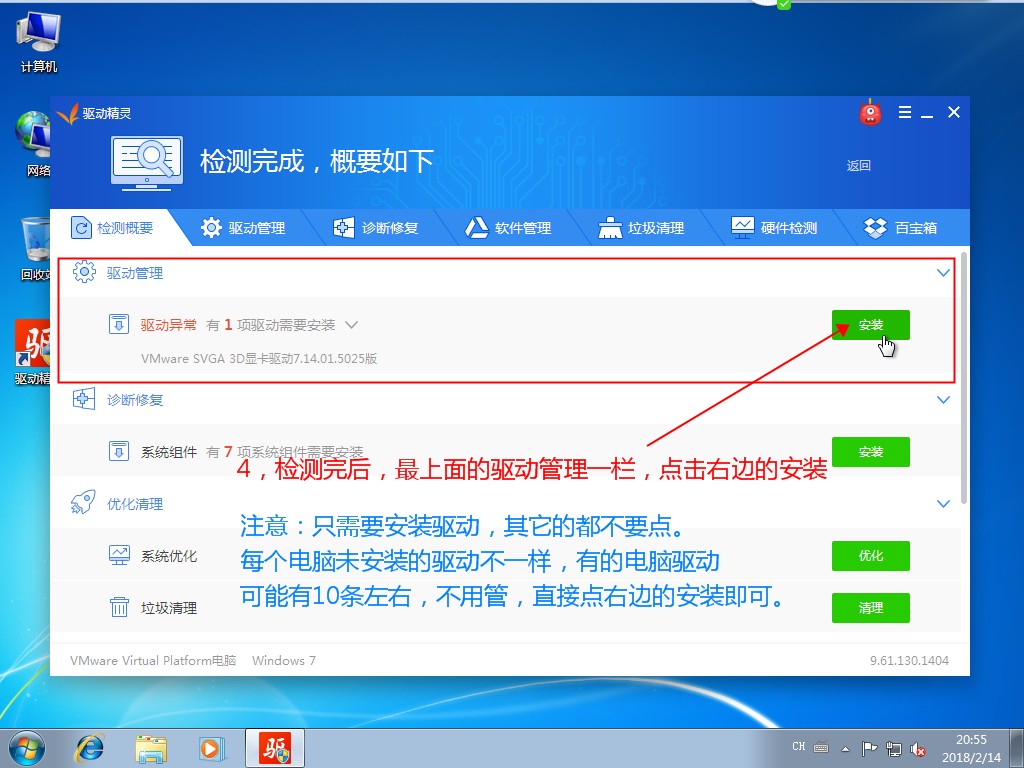The width and height of the screenshot is (1024, 768).
Task: Open 驱动精灵 from the taskbar
Action: 274,747
